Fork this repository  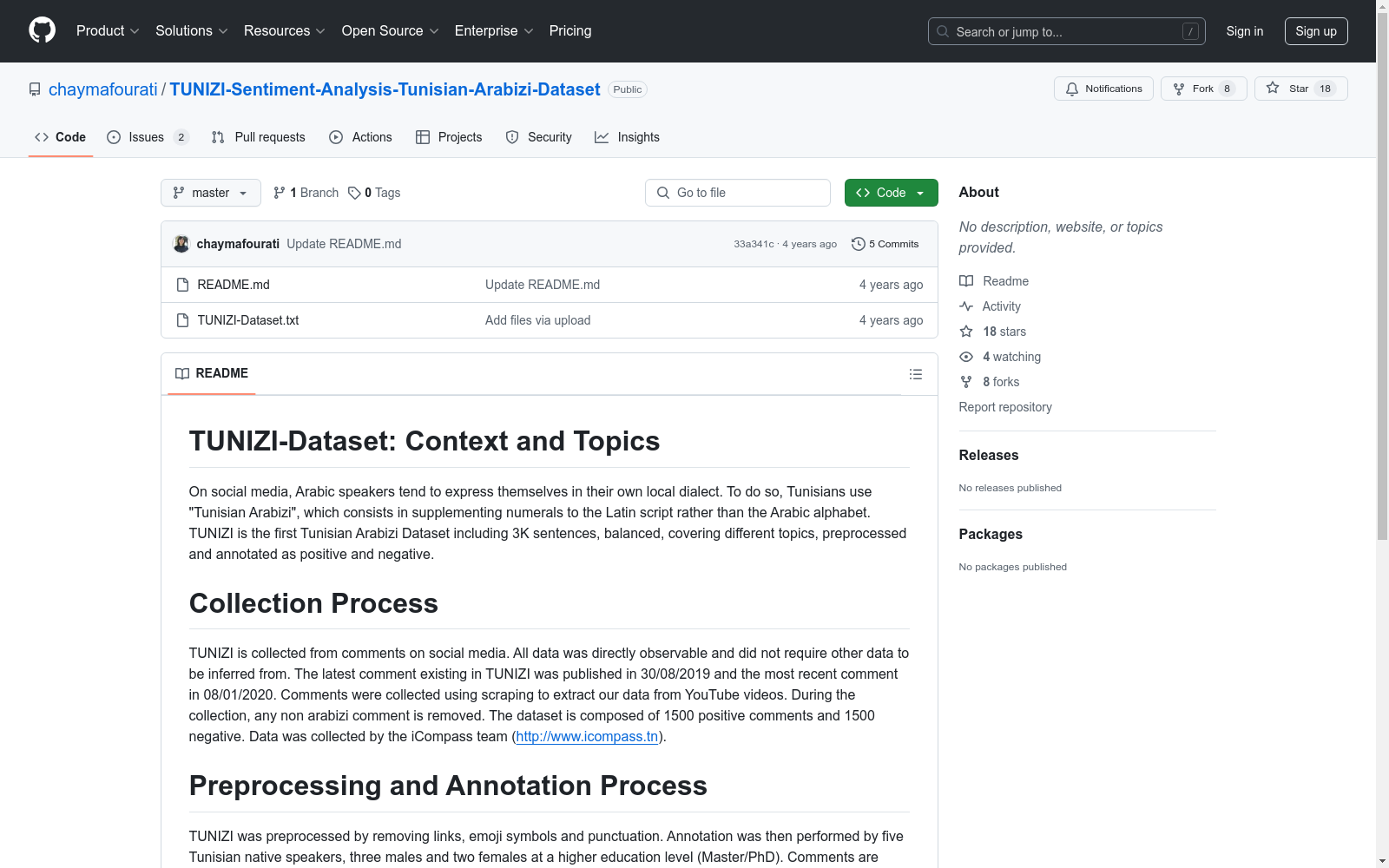tap(1203, 89)
